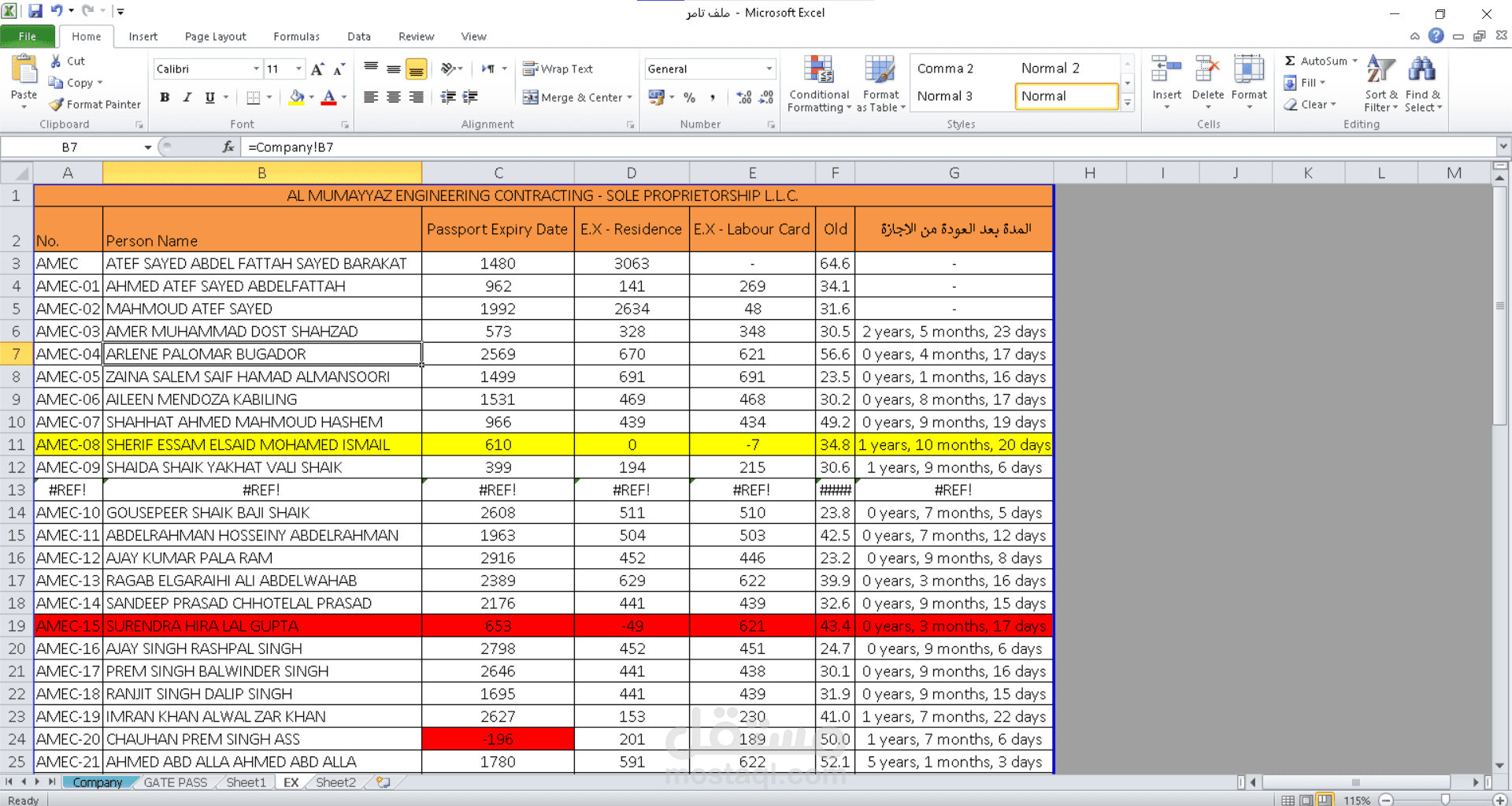Align text right in cell
1512x806 pixels.
click(417, 97)
